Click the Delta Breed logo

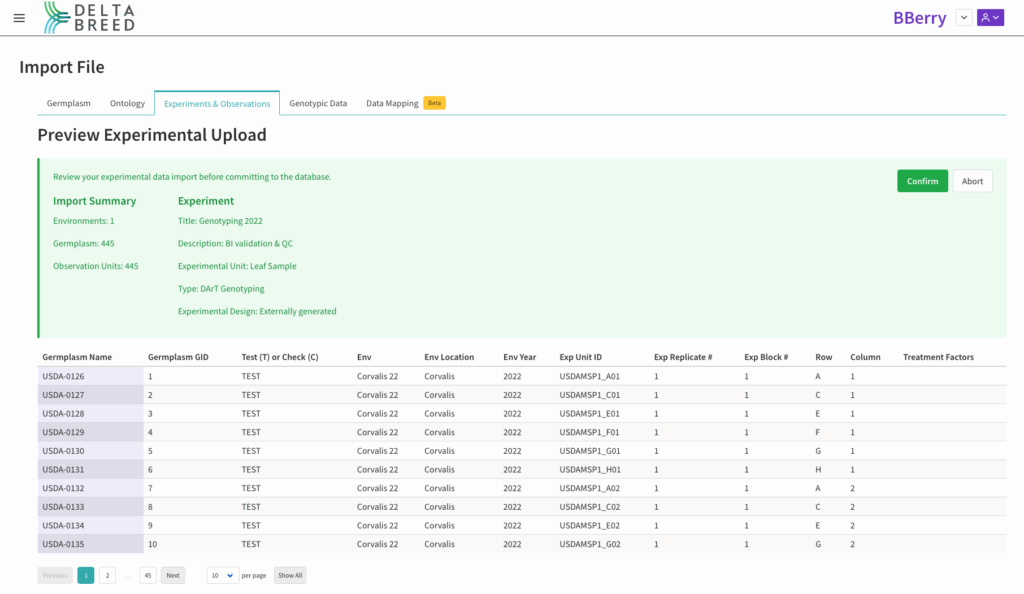point(89,17)
